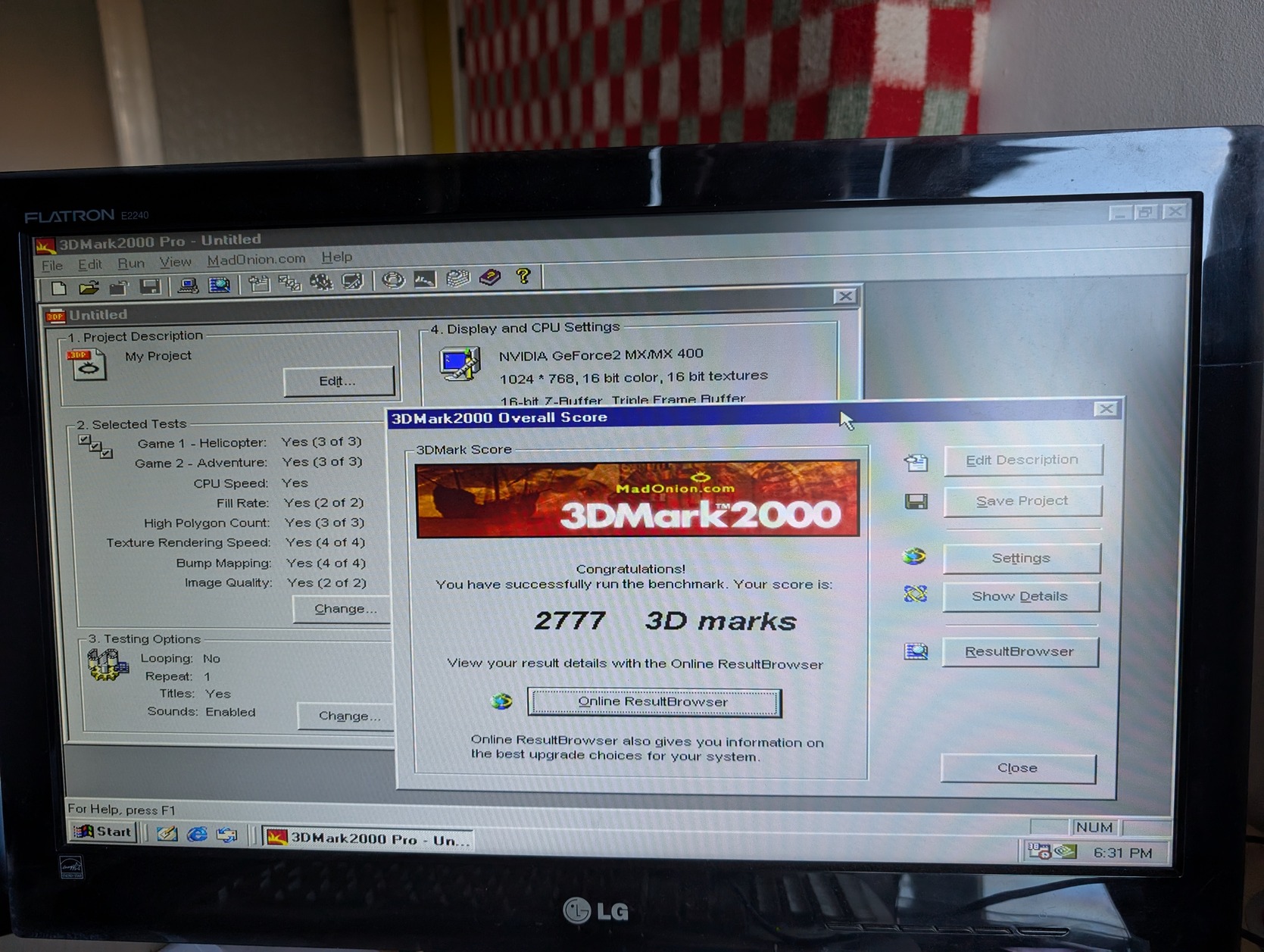Screen dimensions: 1264x952
Task: Click the scheduler tray icon with clock
Action: point(1038,851)
